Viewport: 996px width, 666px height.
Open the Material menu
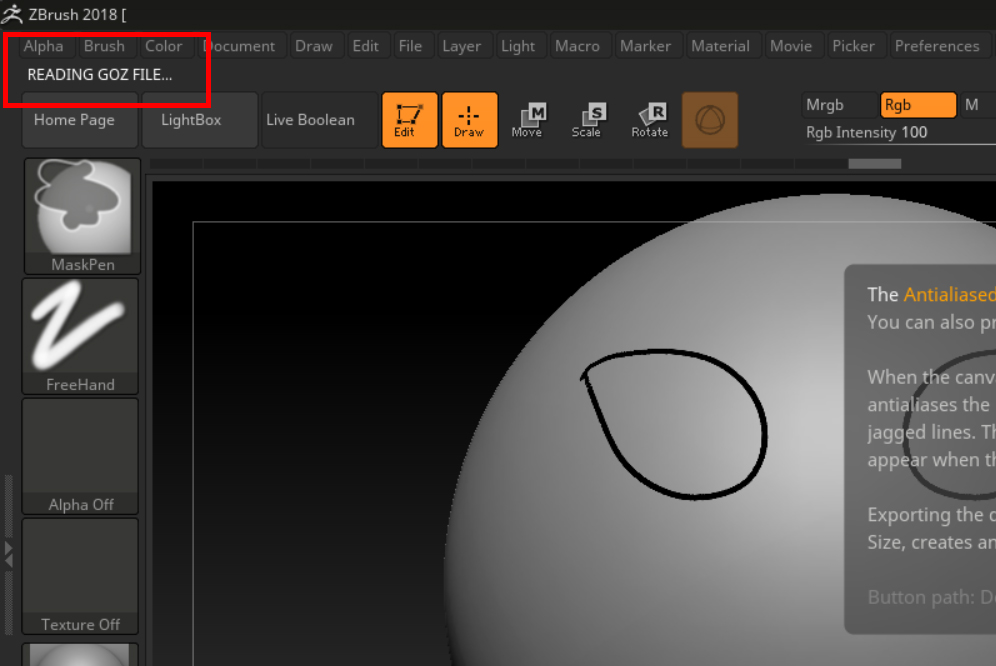[720, 46]
